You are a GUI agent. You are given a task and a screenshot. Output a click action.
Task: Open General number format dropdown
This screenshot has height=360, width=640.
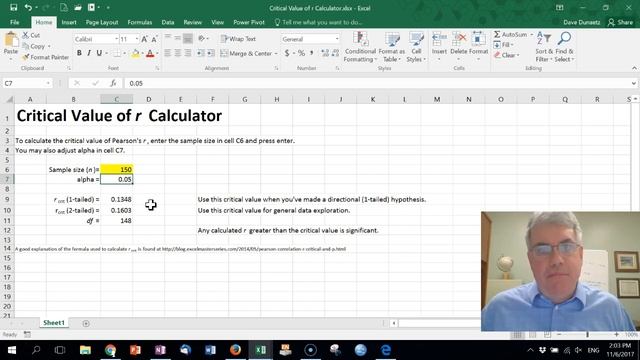tap(337, 39)
